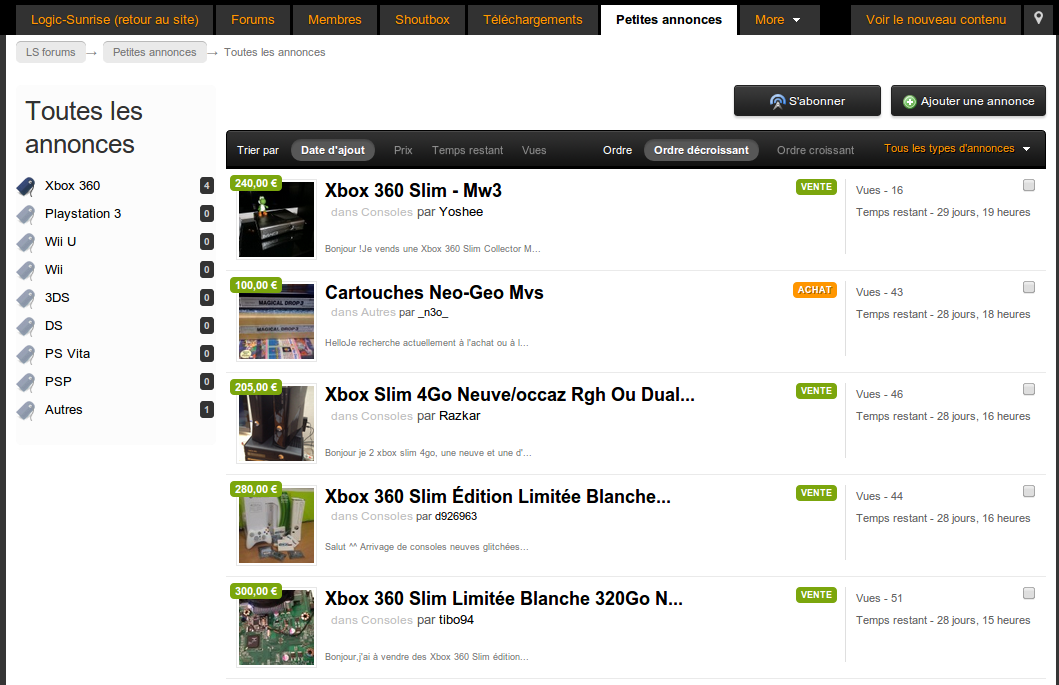Click the Xbox 360 category tag icon
This screenshot has height=685, width=1059.
(26, 186)
